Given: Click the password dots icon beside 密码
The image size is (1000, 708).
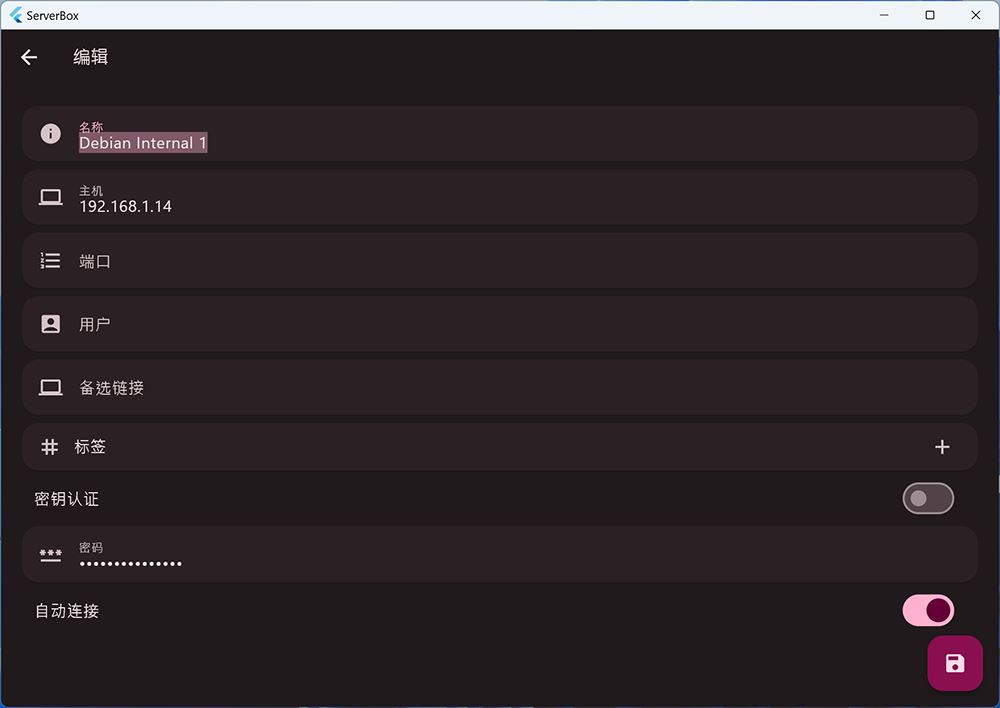Looking at the screenshot, I should pos(50,555).
